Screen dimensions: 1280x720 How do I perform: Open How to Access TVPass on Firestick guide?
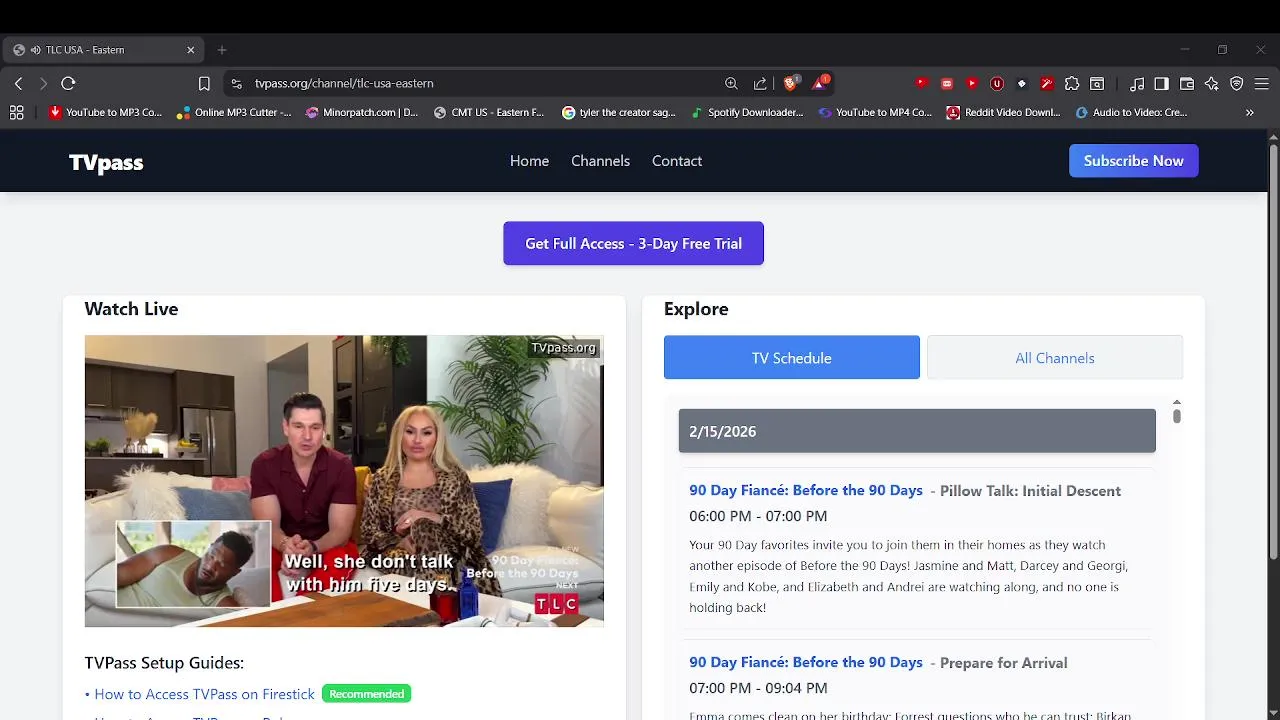coord(204,694)
